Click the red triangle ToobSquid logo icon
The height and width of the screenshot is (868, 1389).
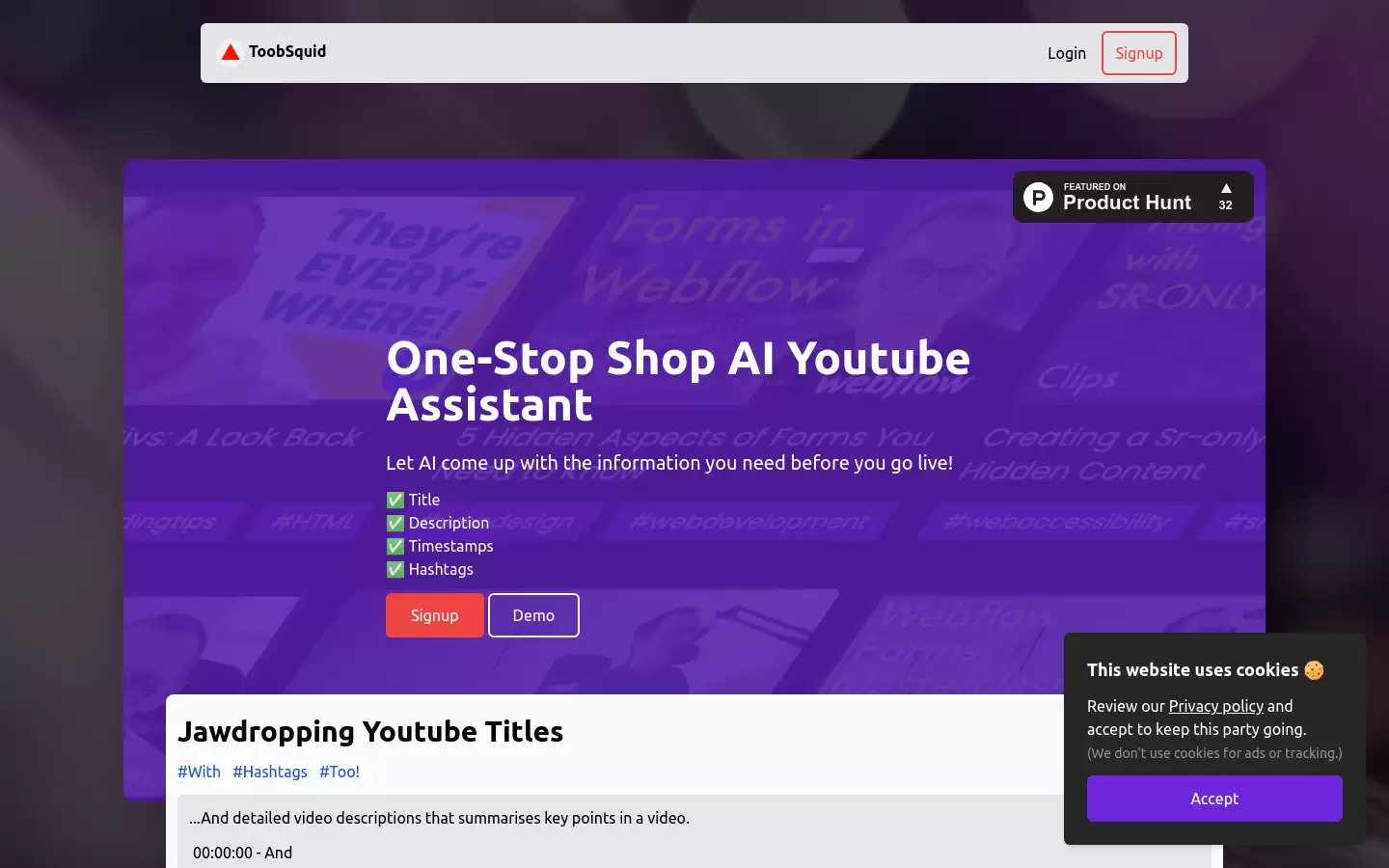click(x=230, y=52)
